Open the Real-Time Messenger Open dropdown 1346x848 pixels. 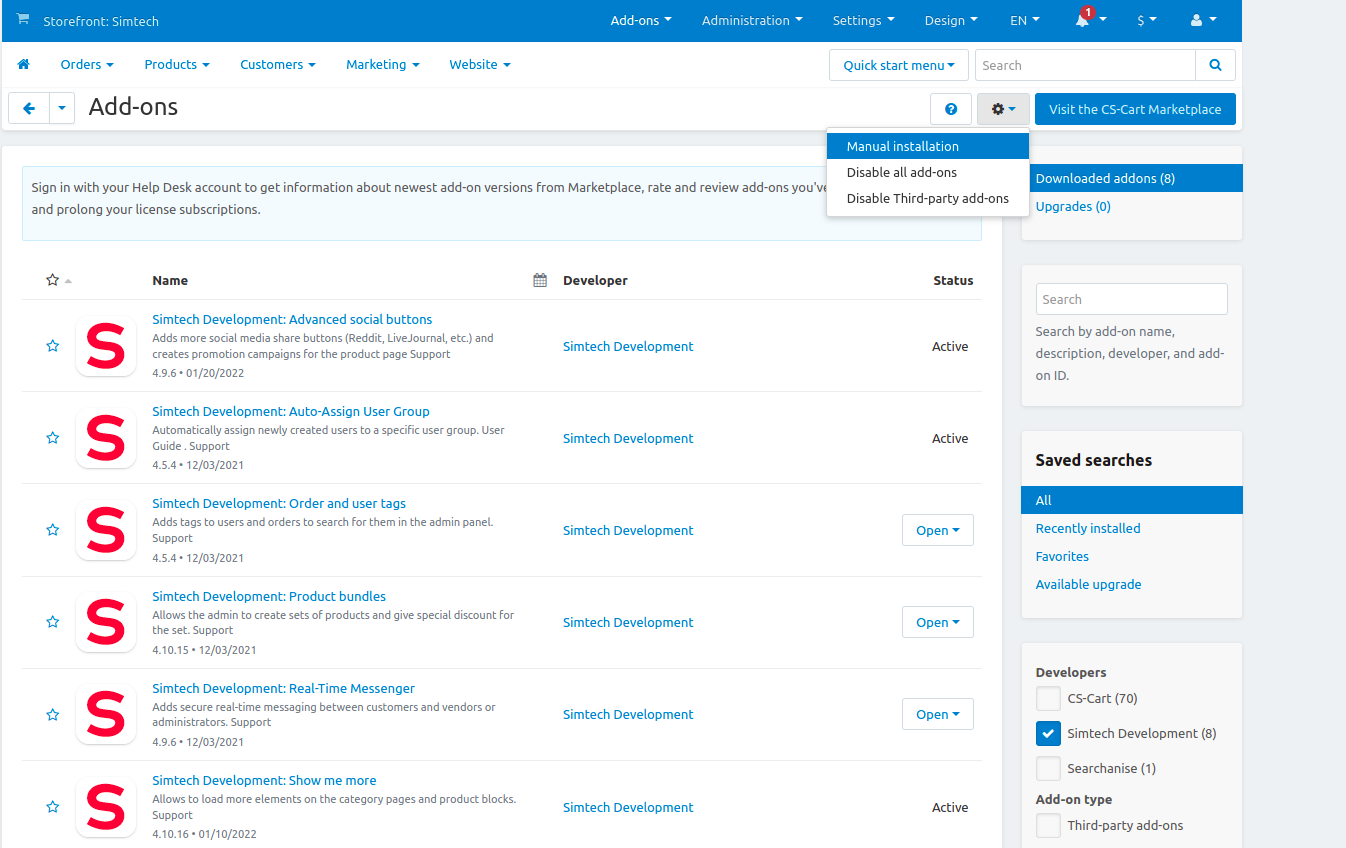click(938, 714)
